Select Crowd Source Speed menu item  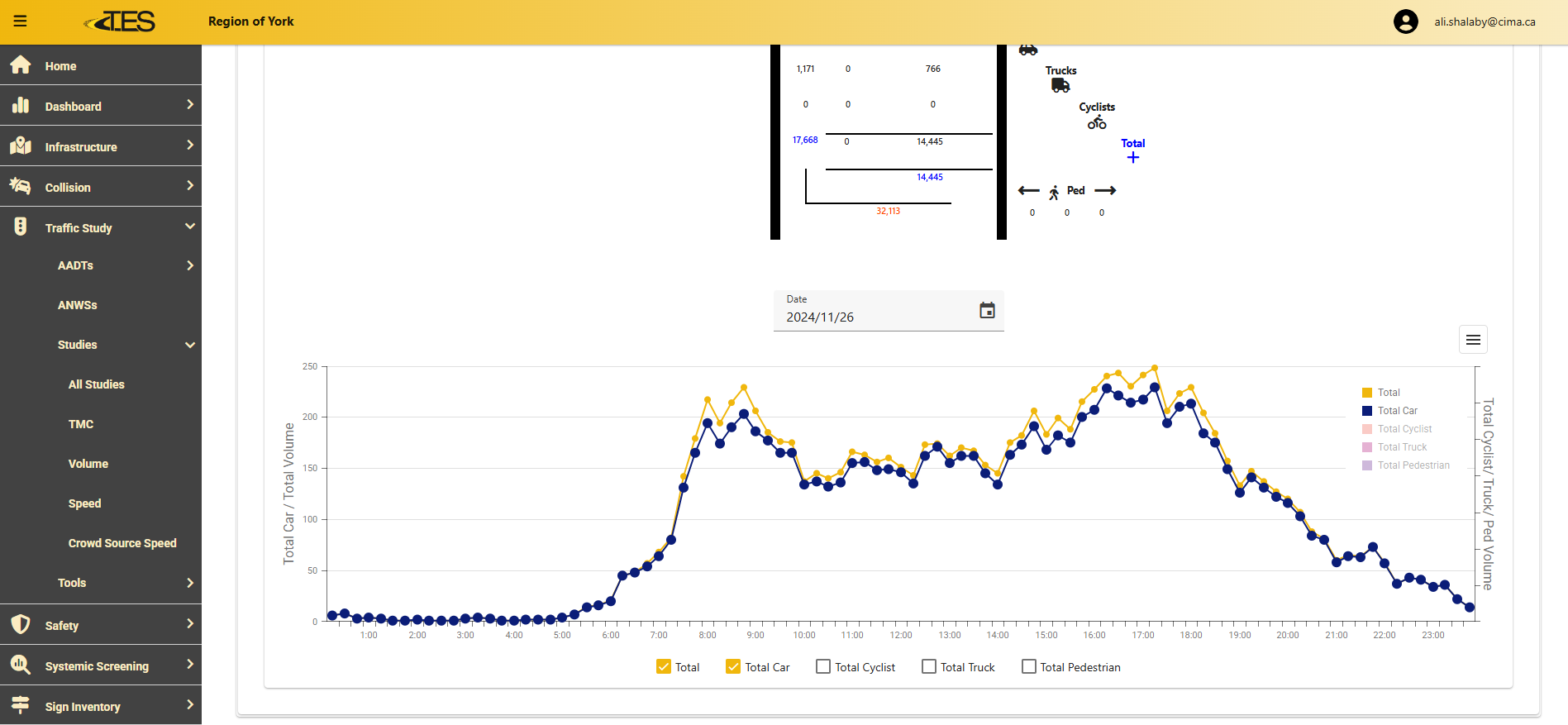click(x=122, y=543)
